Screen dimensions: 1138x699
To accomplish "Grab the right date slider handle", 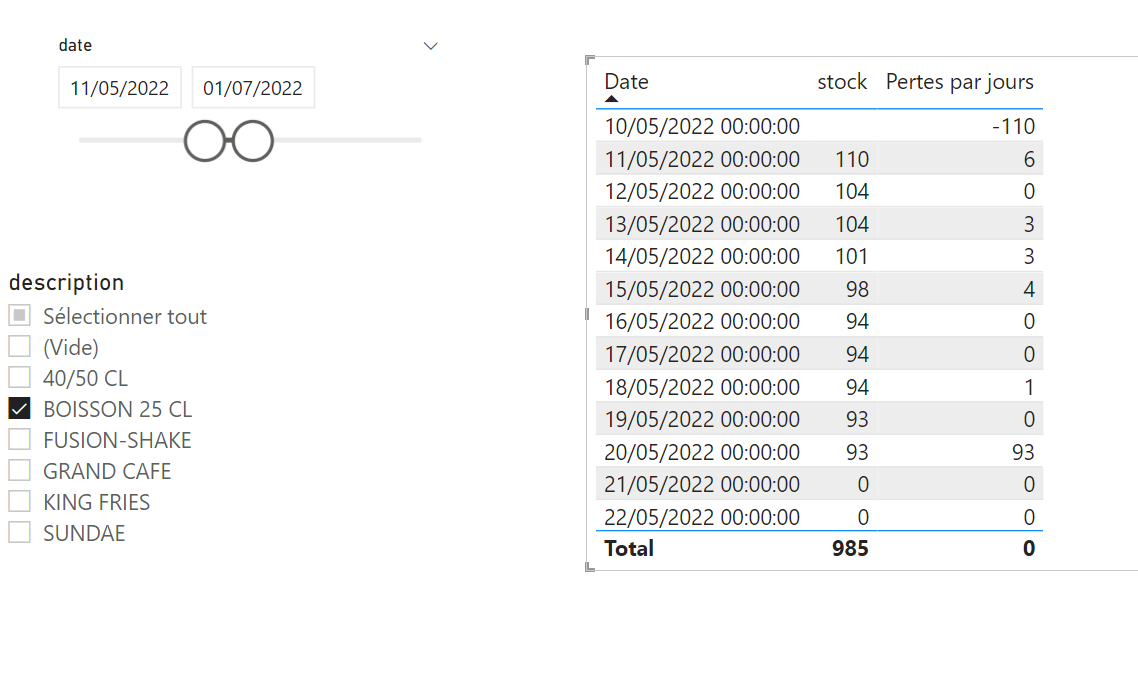I will click(253, 141).
